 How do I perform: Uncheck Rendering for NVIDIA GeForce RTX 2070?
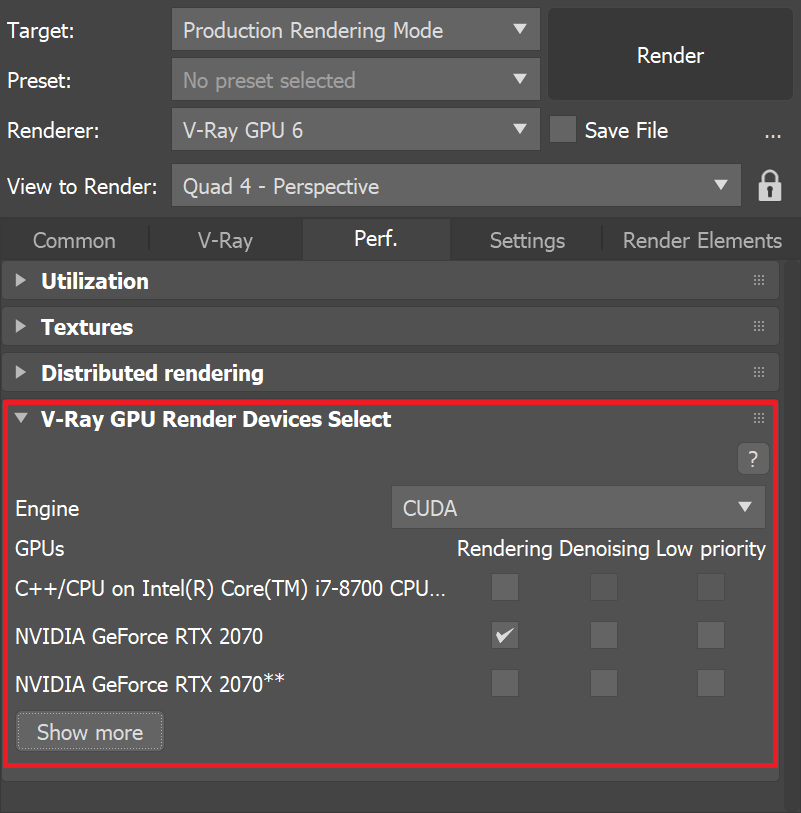coord(504,635)
